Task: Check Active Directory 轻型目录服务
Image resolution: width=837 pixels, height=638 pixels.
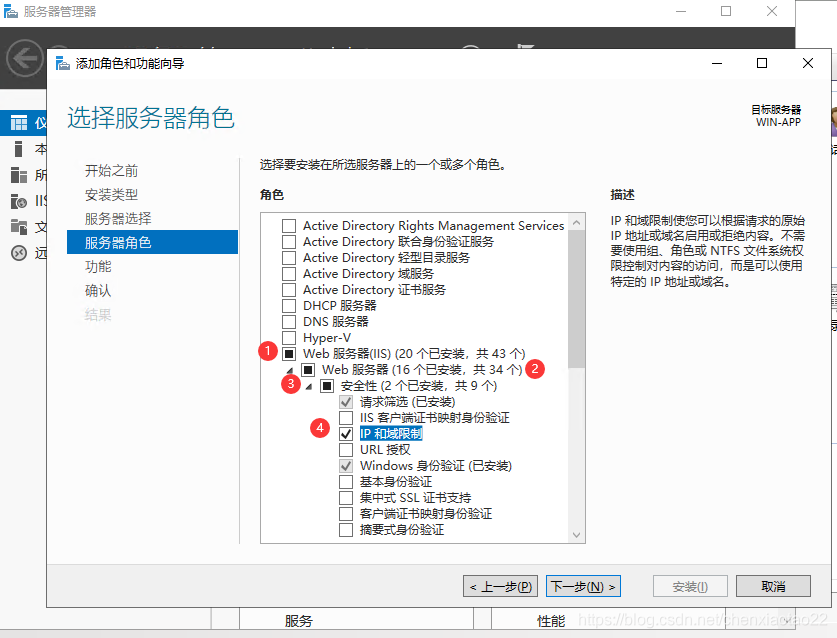Action: point(289,258)
